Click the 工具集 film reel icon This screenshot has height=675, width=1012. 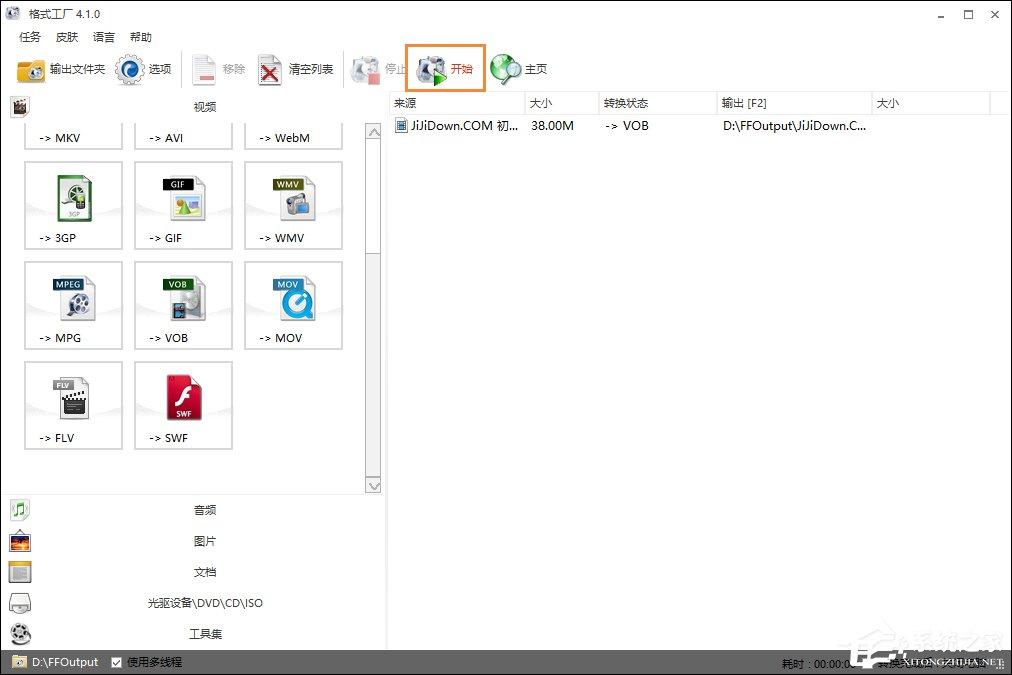click(21, 634)
